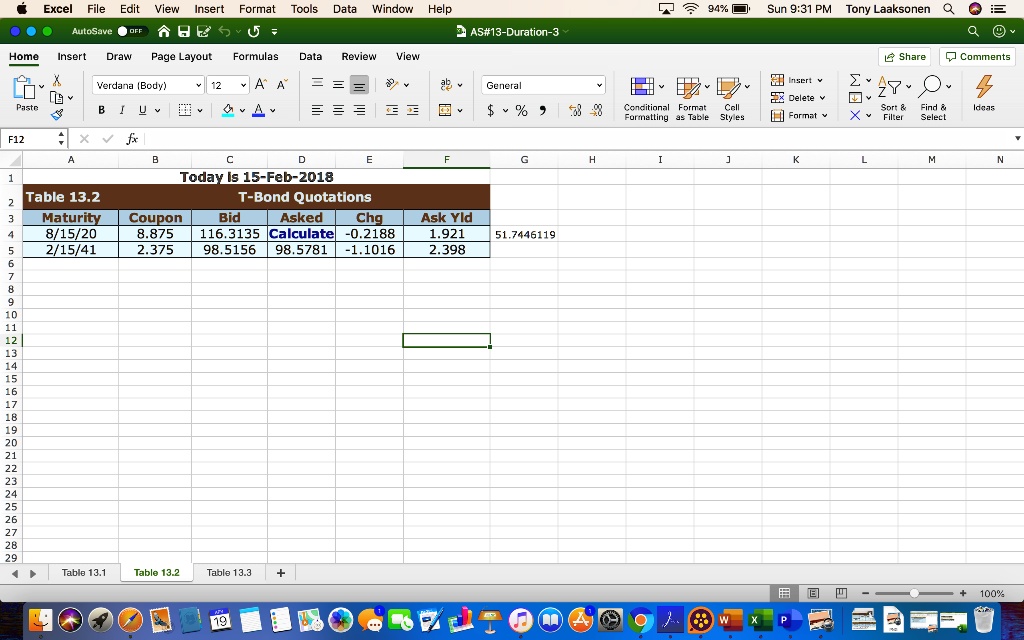Switch to the Formulas ribbon tab
1024x640 pixels.
pyautogui.click(x=255, y=57)
